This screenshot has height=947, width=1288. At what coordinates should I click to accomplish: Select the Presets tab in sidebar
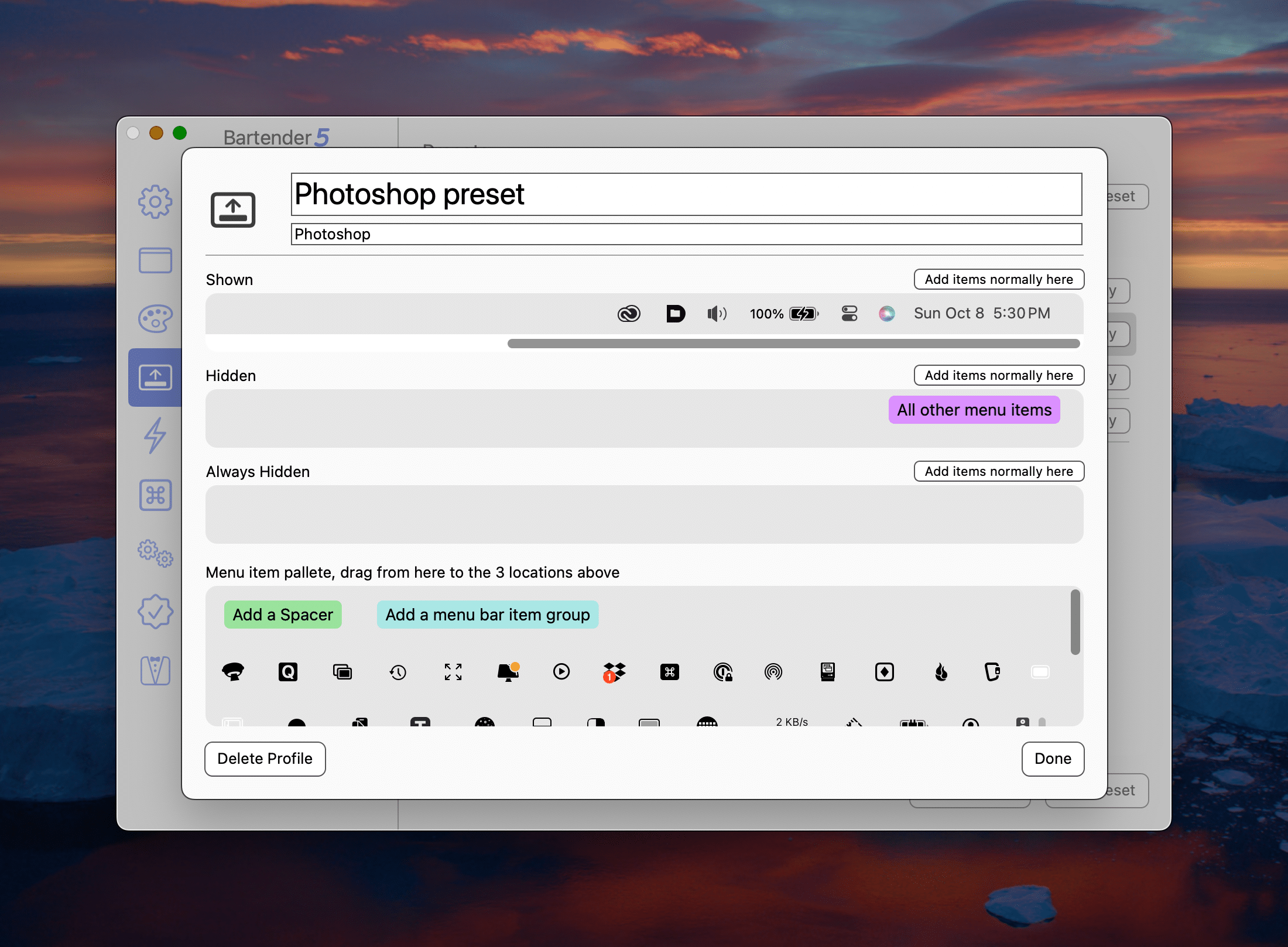[x=155, y=378]
